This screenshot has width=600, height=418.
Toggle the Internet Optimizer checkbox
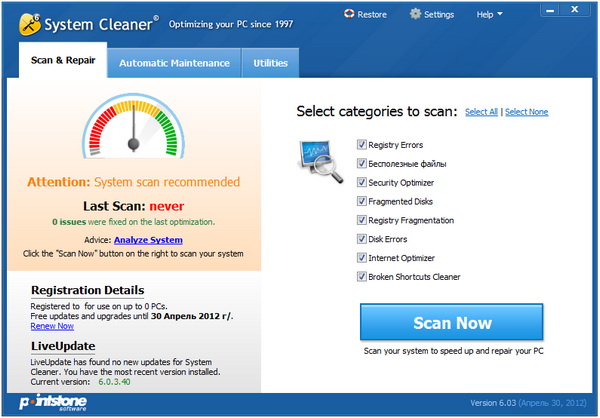[362, 258]
